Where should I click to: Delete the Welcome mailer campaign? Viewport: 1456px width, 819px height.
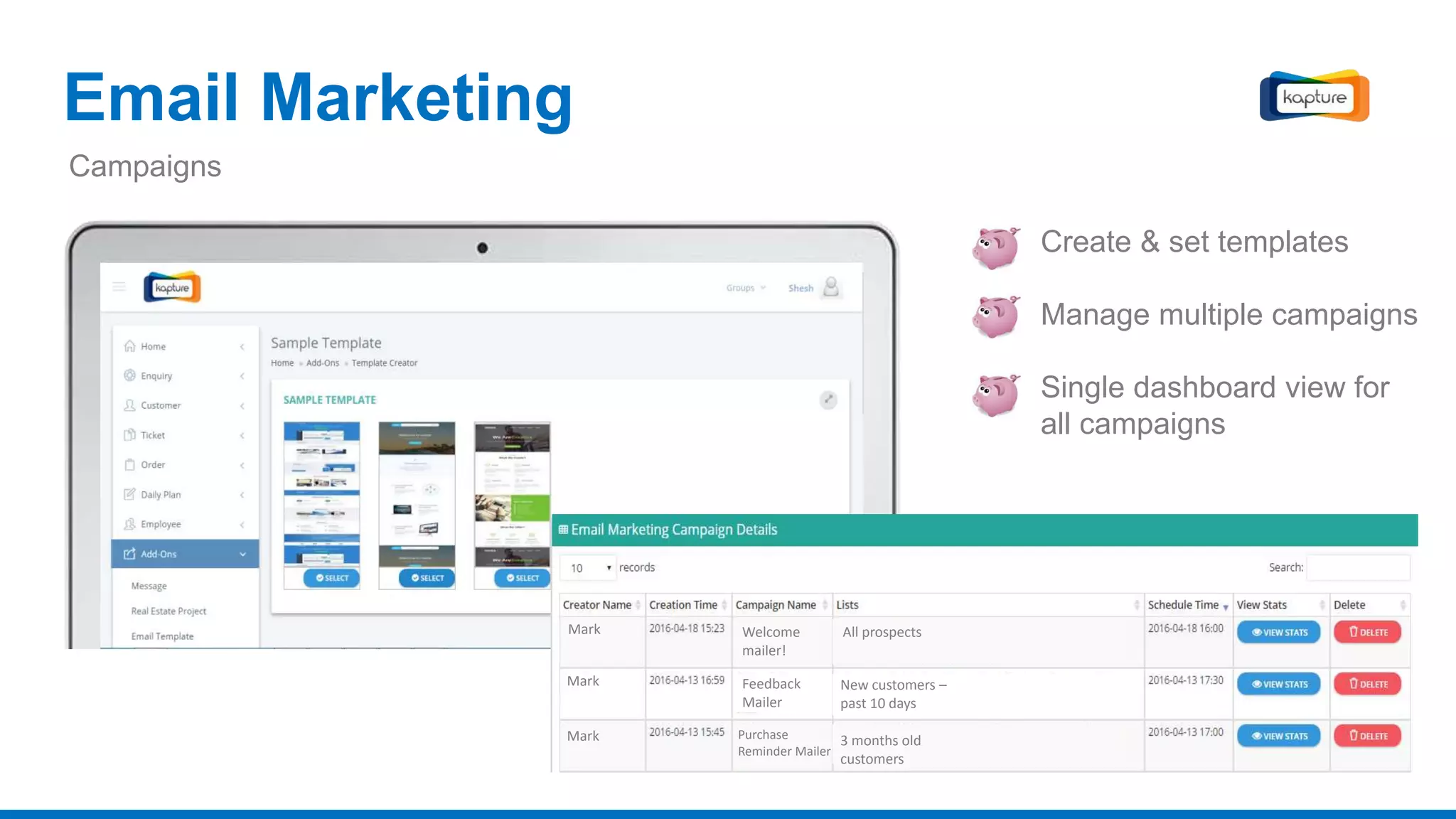click(x=1368, y=632)
